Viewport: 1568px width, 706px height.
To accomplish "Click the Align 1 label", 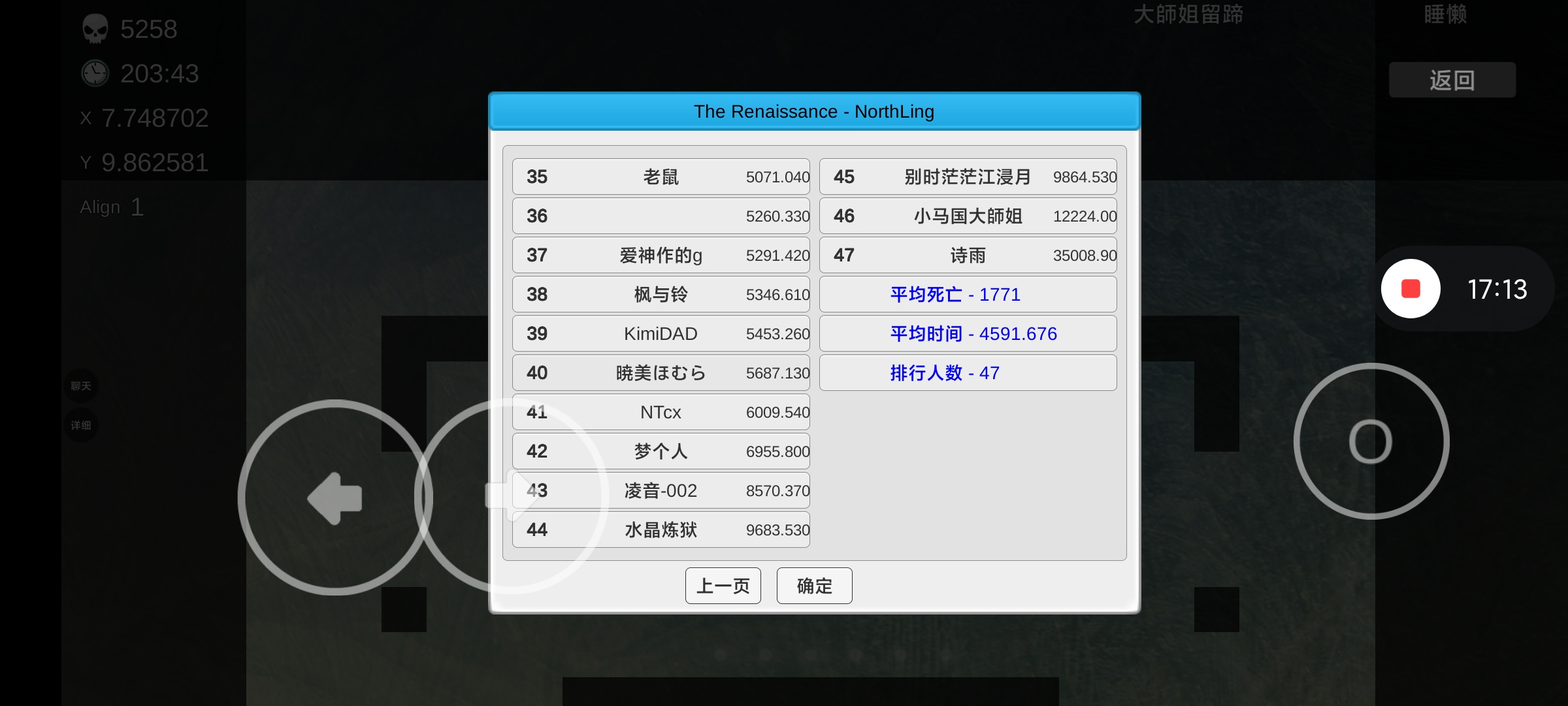I will point(112,207).
